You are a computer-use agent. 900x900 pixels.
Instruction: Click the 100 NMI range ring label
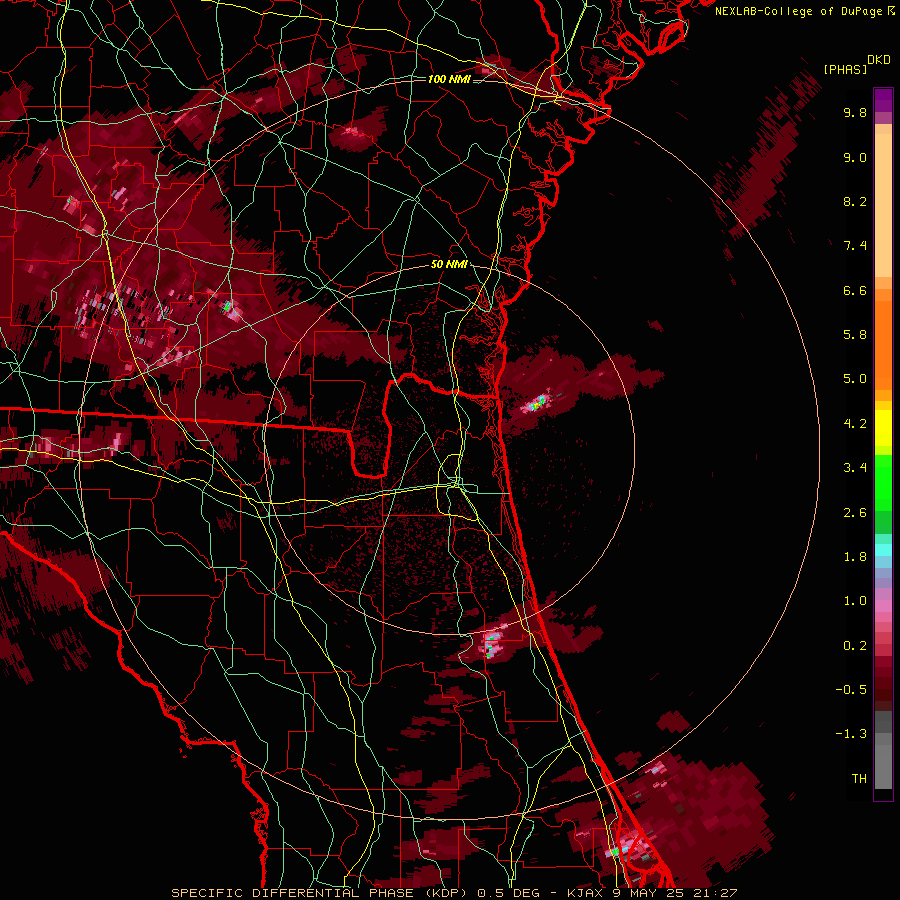click(x=449, y=79)
